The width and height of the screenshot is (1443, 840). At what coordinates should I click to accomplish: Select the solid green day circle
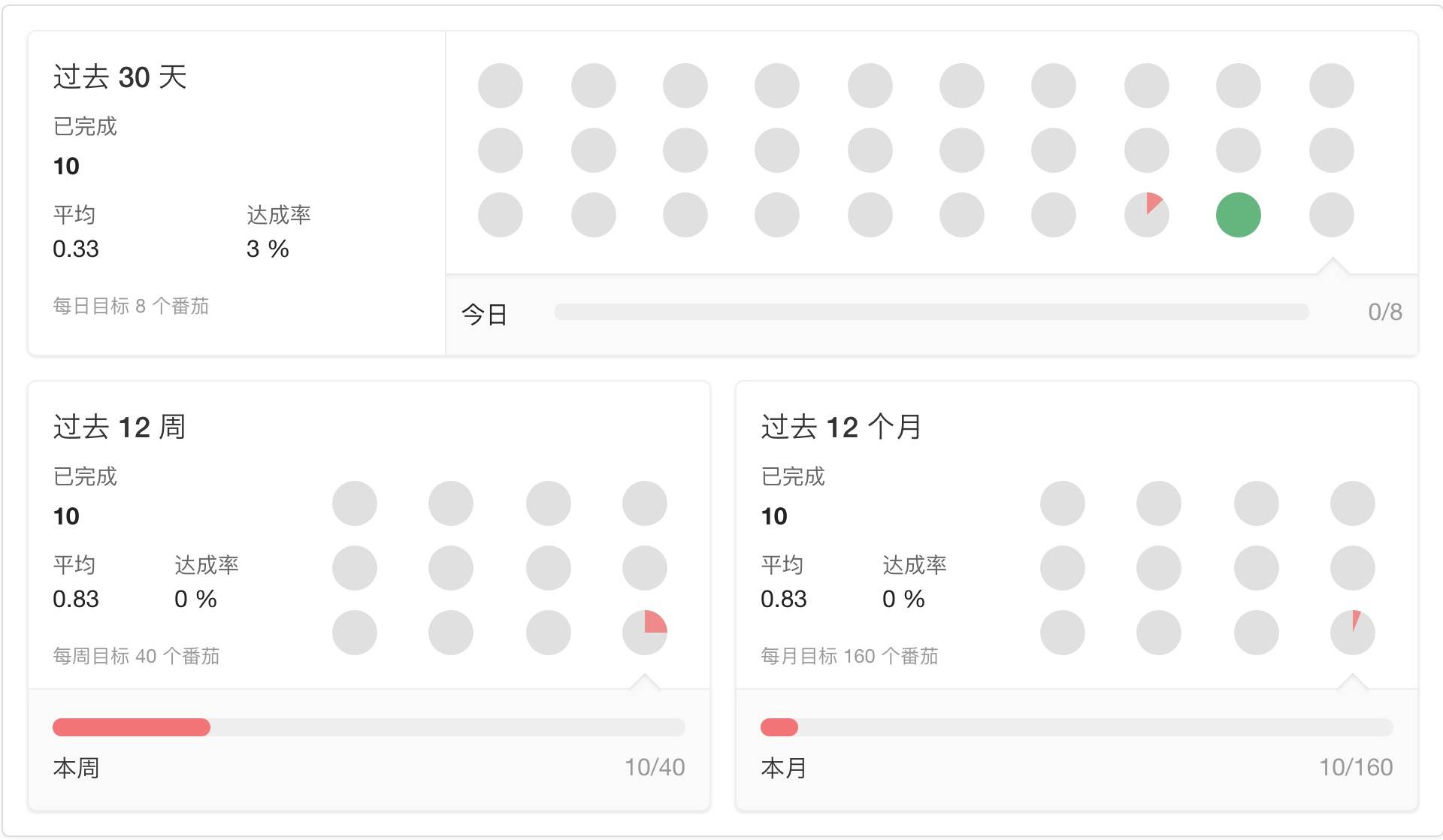click(x=1238, y=215)
